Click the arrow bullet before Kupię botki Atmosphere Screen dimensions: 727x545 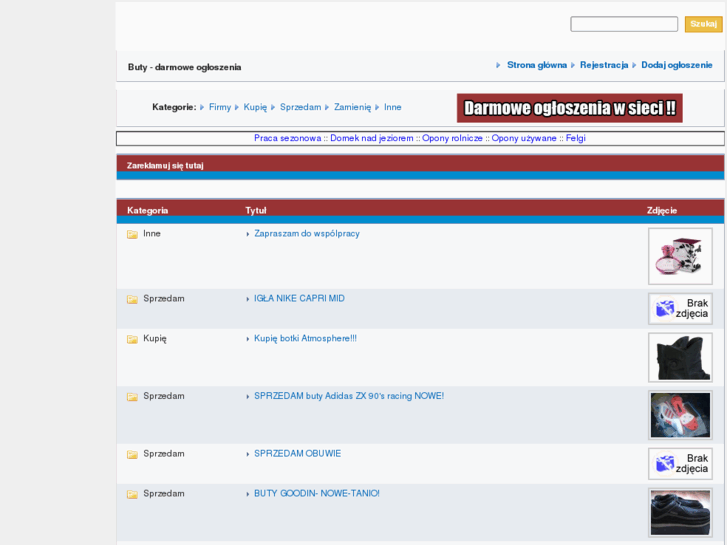point(248,339)
